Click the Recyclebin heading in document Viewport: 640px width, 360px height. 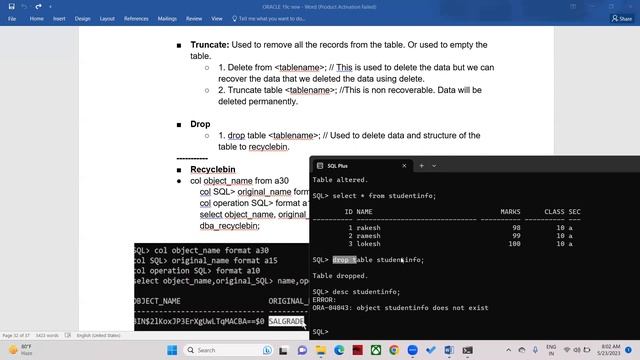pyautogui.click(x=213, y=169)
